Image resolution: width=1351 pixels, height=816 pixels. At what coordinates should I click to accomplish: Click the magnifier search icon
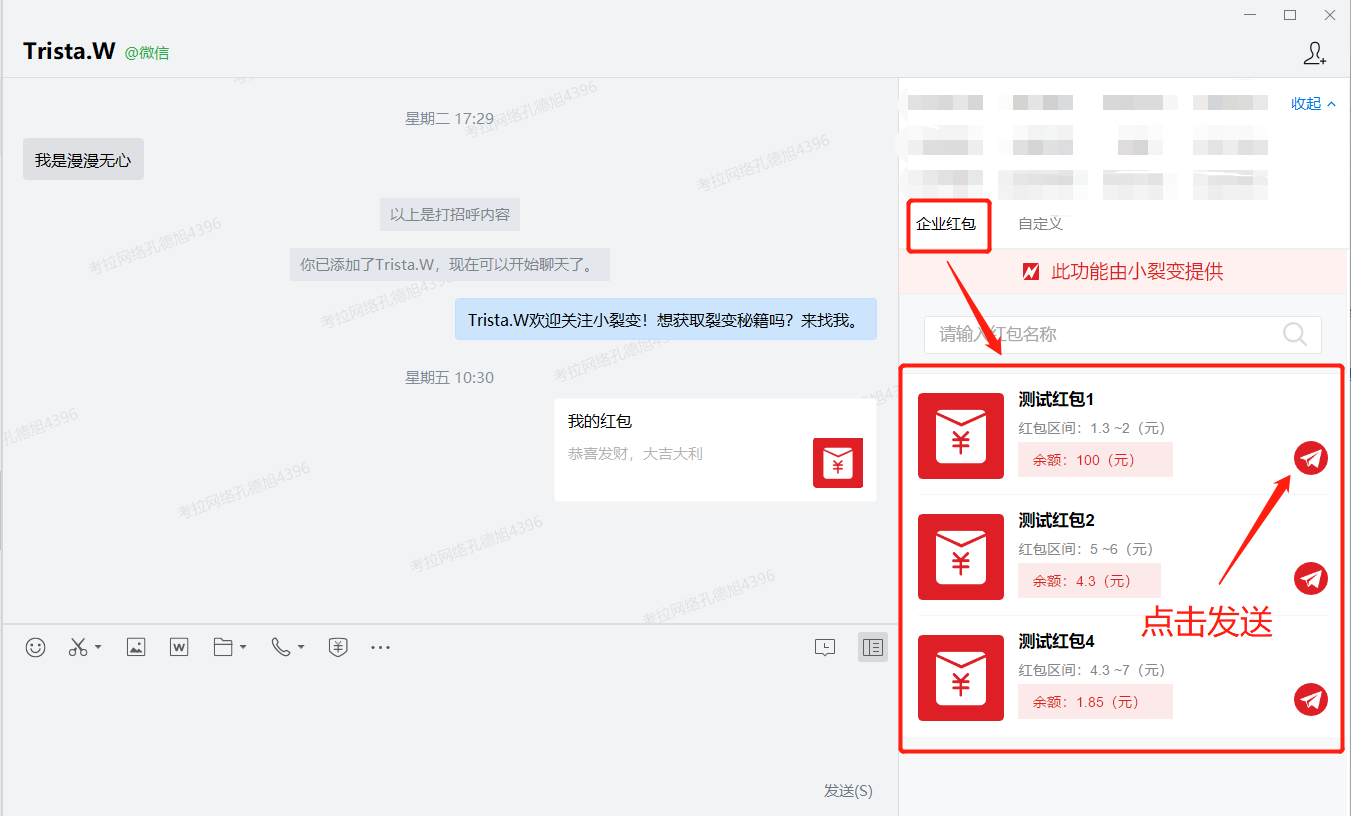(1295, 334)
